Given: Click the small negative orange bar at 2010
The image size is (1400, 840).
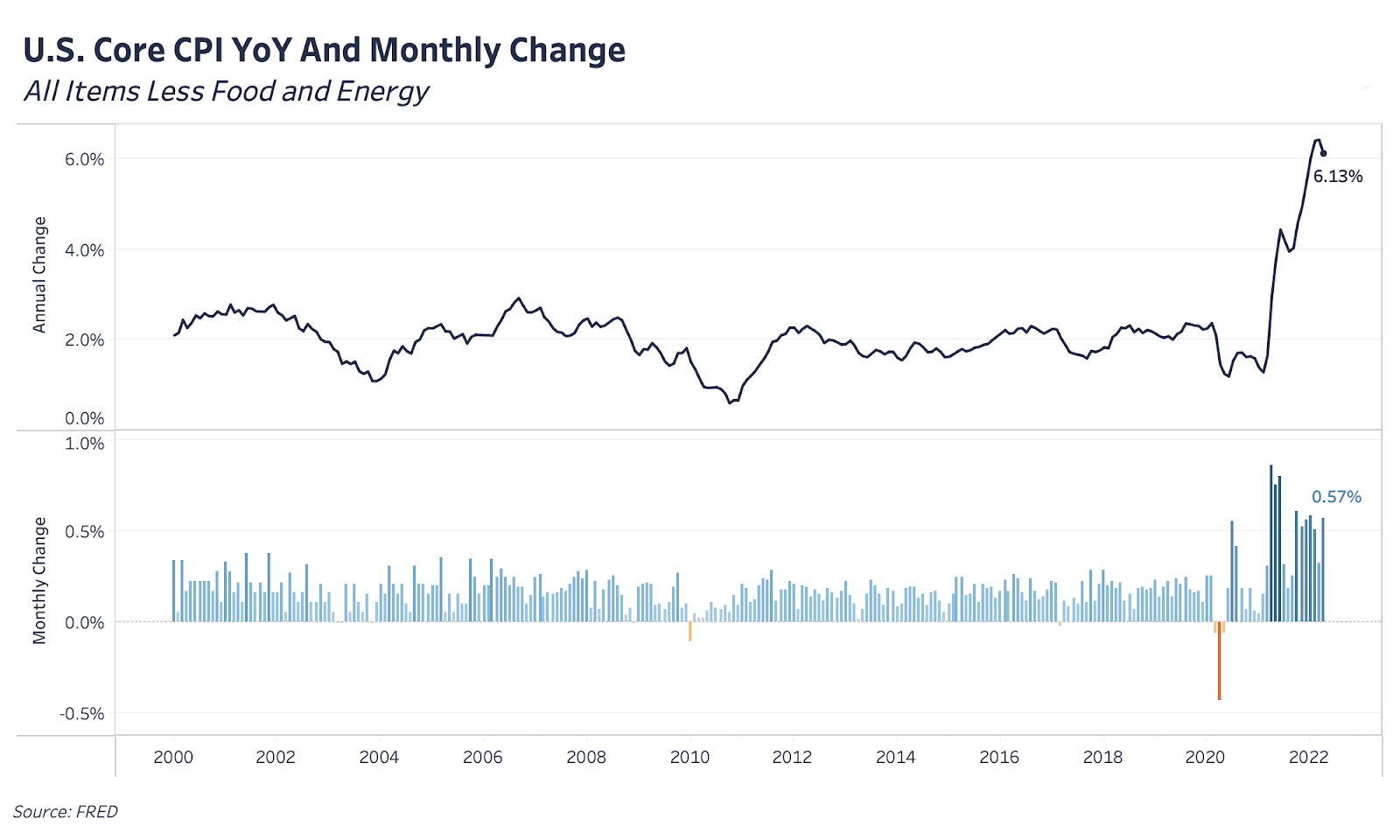Looking at the screenshot, I should coord(690,631).
